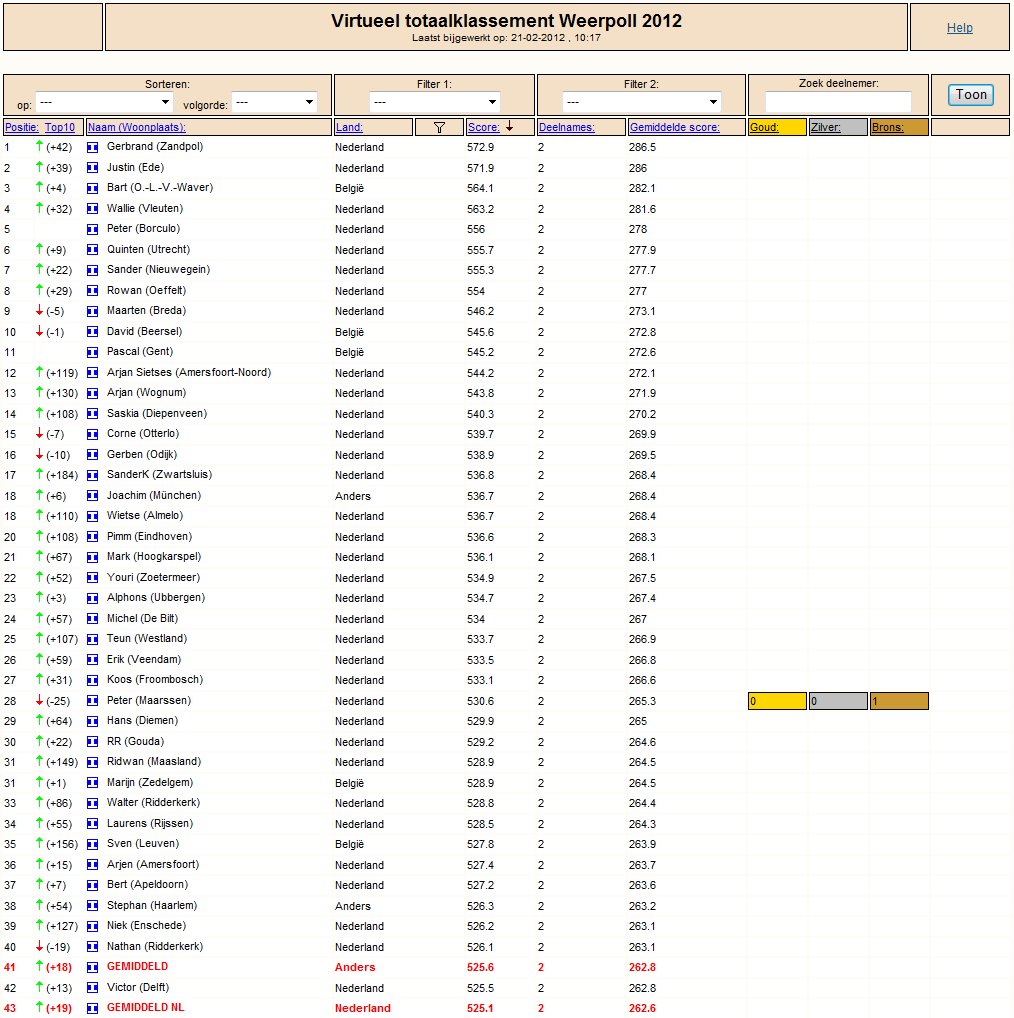Click the name 'Hans (Diemen)'

tap(142, 721)
